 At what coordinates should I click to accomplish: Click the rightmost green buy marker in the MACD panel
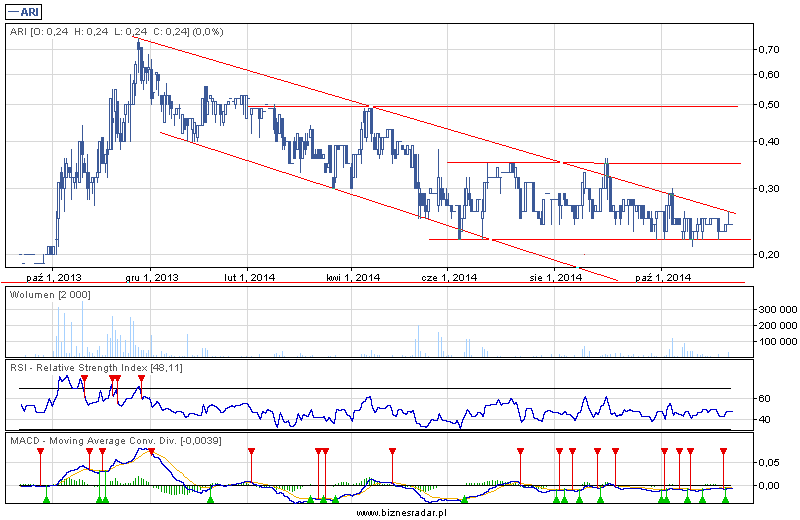[x=726, y=499]
